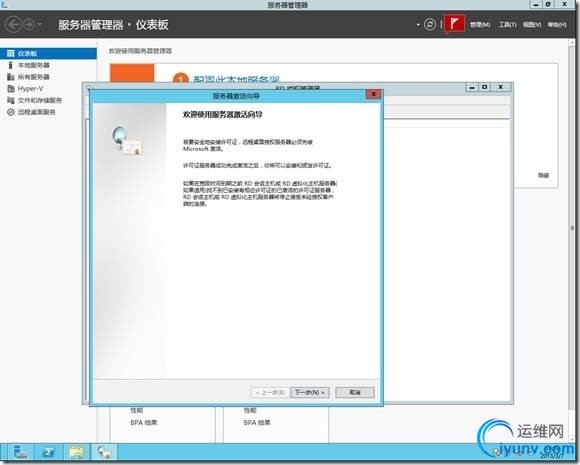
Task: Select Hyper-V in the sidebar
Action: point(30,89)
